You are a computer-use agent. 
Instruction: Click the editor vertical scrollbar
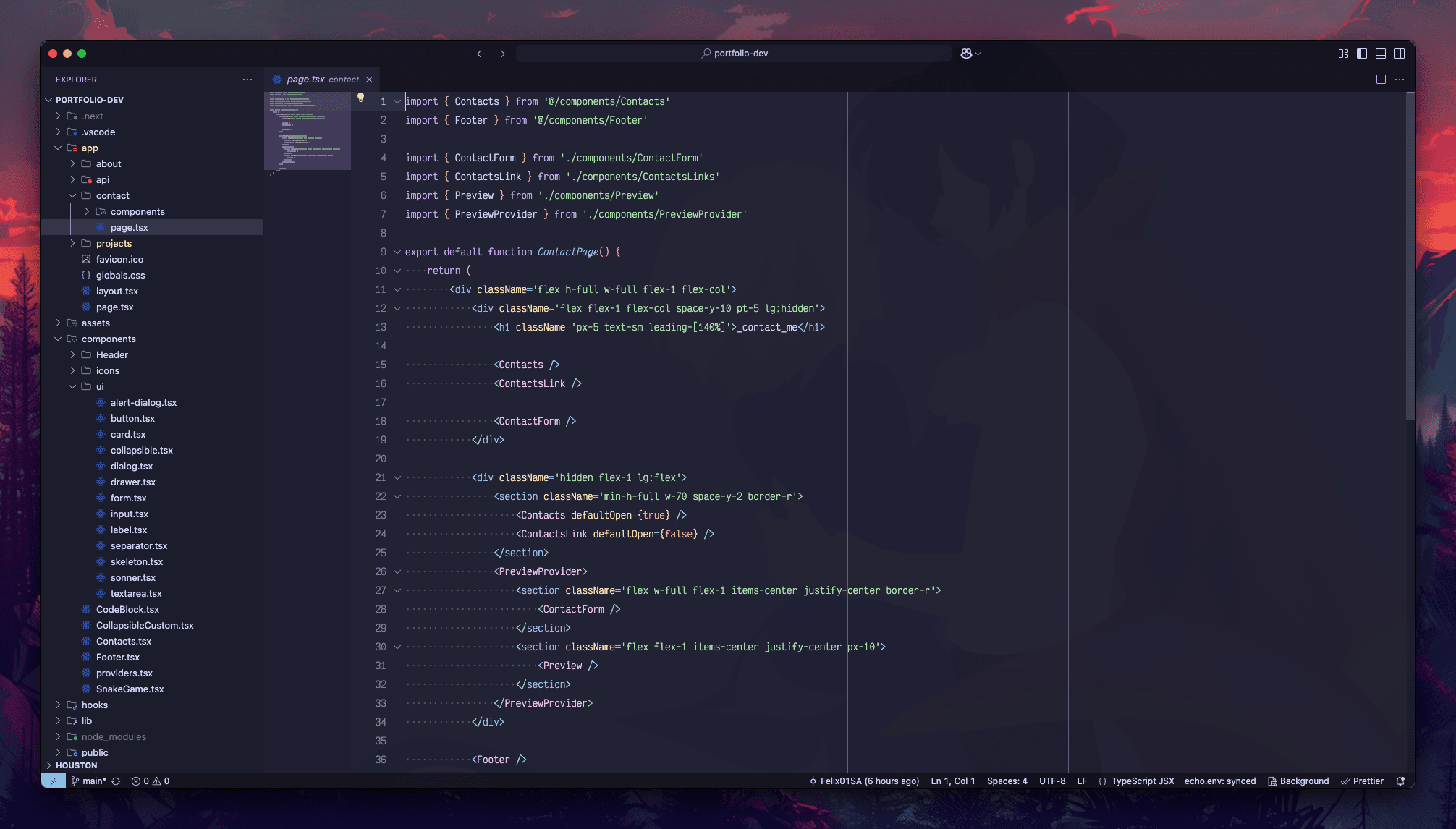pyautogui.click(x=1410, y=256)
